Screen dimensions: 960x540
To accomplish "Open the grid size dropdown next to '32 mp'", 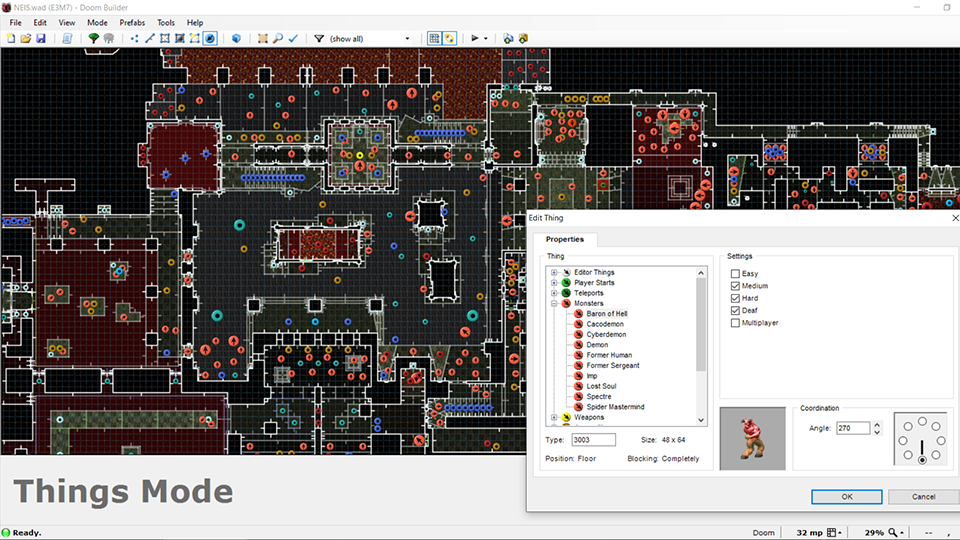I will coord(834,533).
